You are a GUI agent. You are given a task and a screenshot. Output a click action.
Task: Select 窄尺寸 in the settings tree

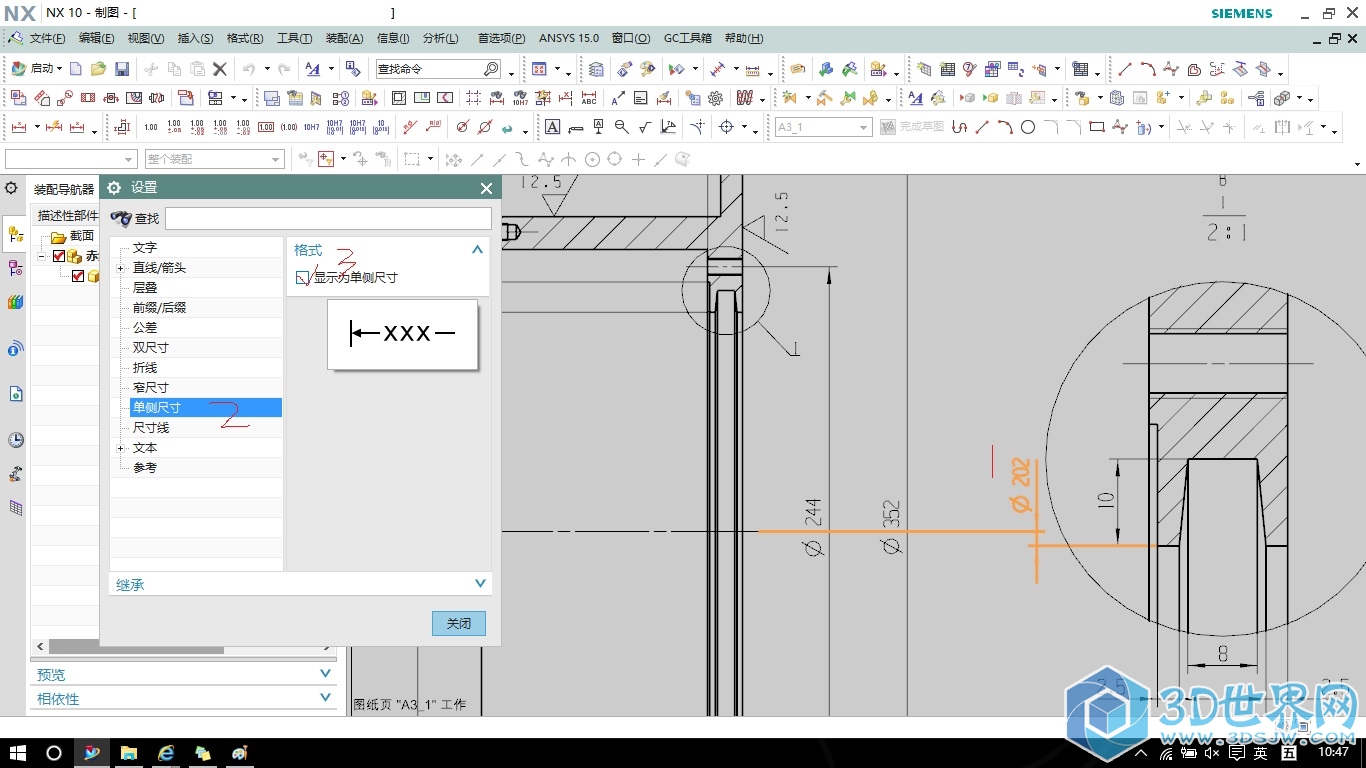(151, 387)
